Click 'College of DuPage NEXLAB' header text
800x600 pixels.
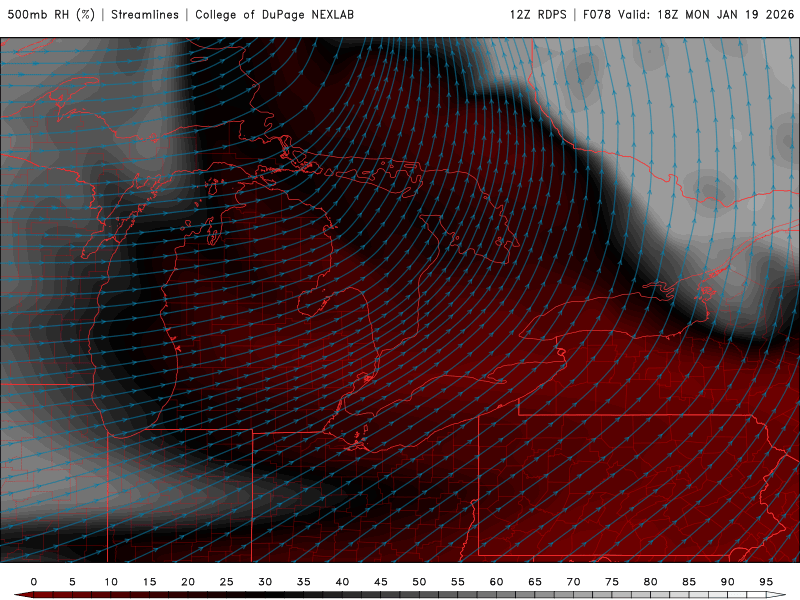click(x=274, y=15)
